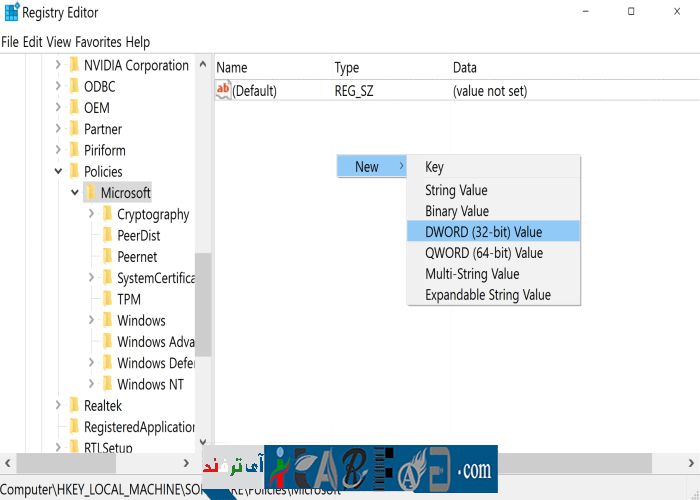Viewport: 700px width, 500px height.
Task: Click the Registry Editor app icon in title bar
Action: click(x=10, y=12)
